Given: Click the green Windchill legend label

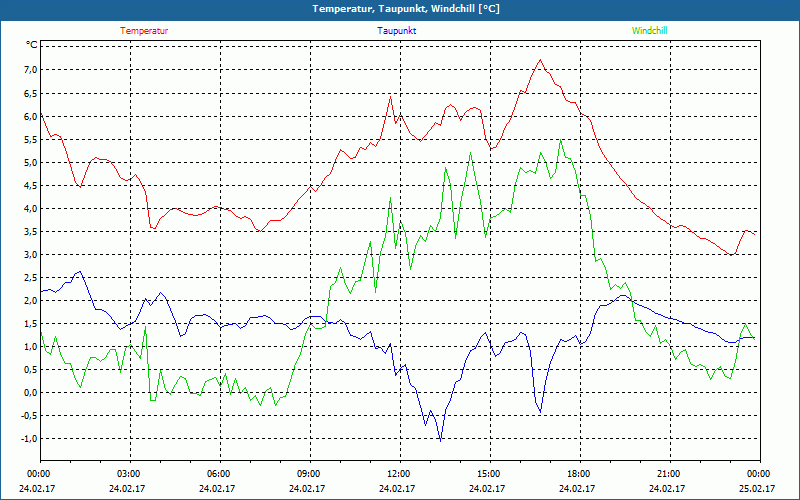Looking at the screenshot, I should (x=649, y=31).
